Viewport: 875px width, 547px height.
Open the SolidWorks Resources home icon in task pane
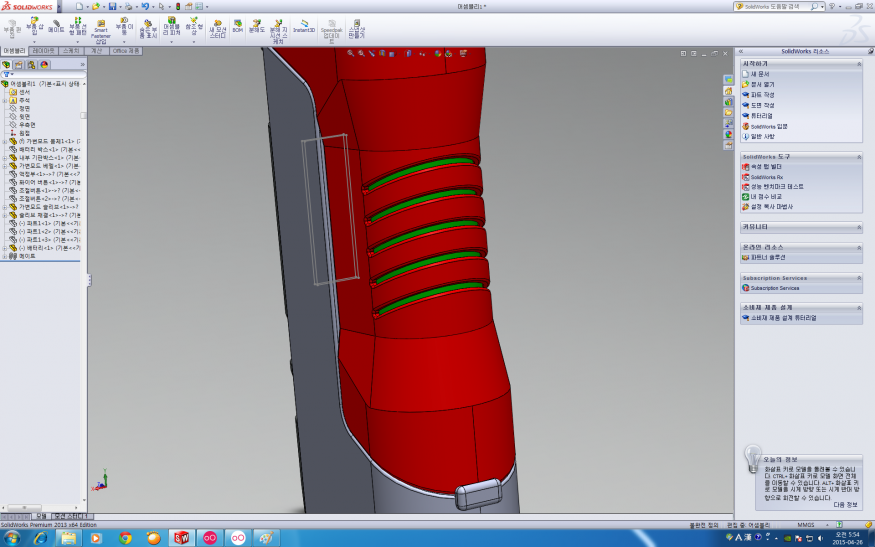728,90
